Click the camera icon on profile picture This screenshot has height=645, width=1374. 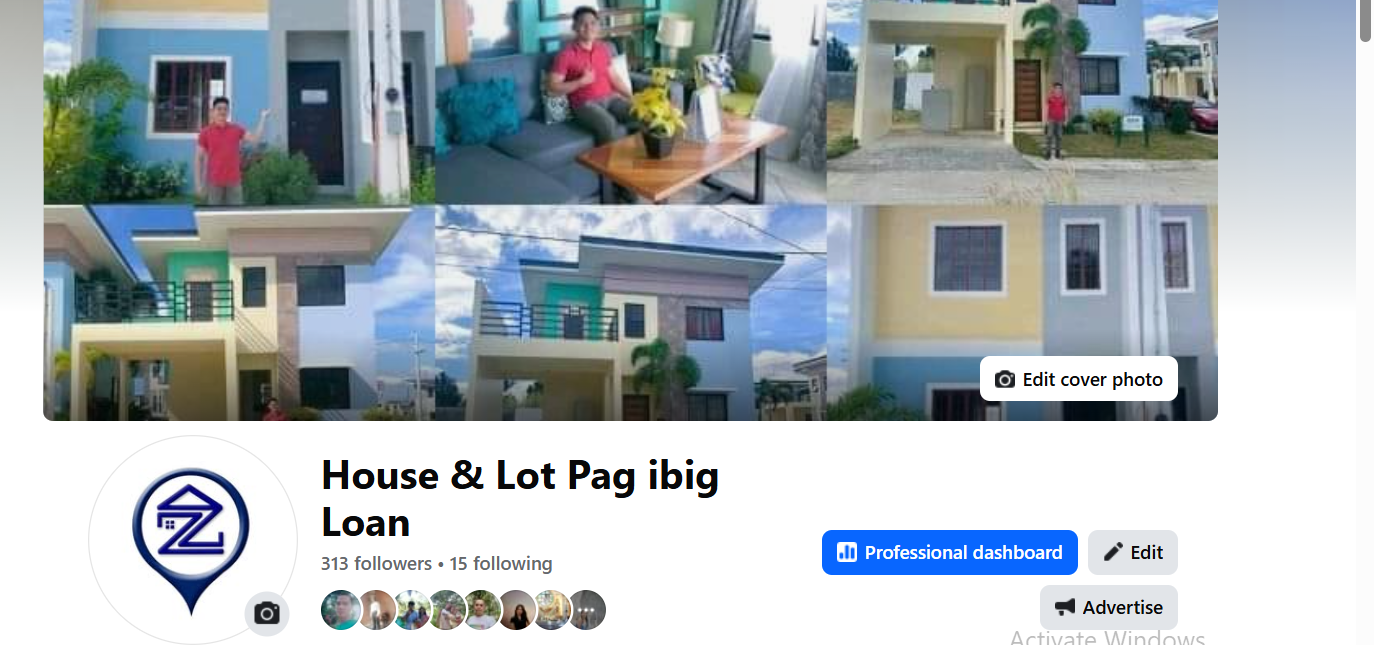267,613
